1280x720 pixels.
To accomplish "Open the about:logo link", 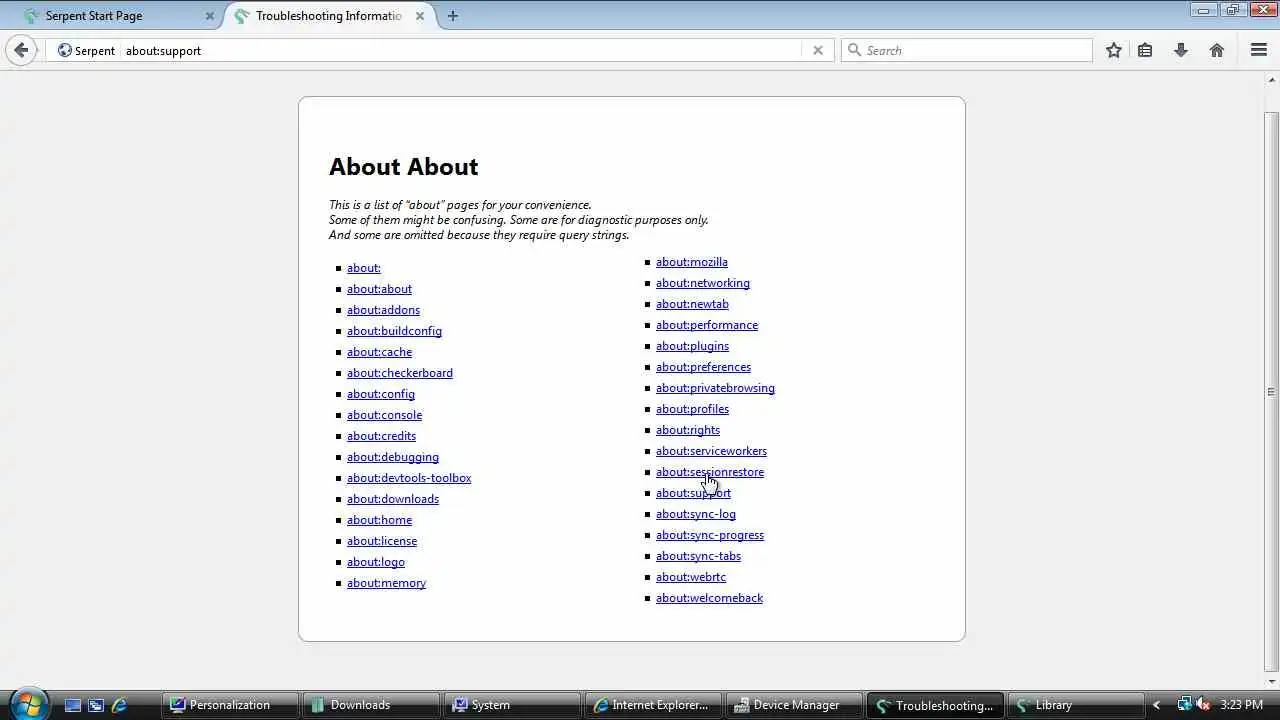I will pyautogui.click(x=376, y=562).
